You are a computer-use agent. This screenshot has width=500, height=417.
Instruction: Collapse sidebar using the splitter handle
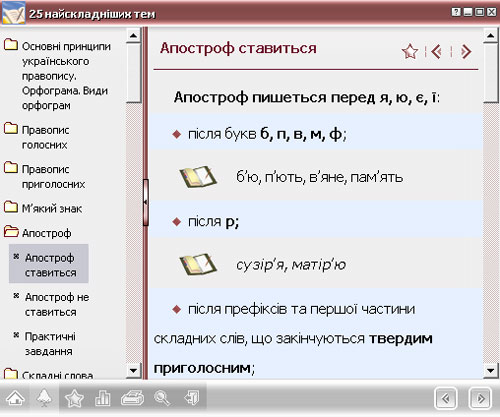pyautogui.click(x=146, y=202)
